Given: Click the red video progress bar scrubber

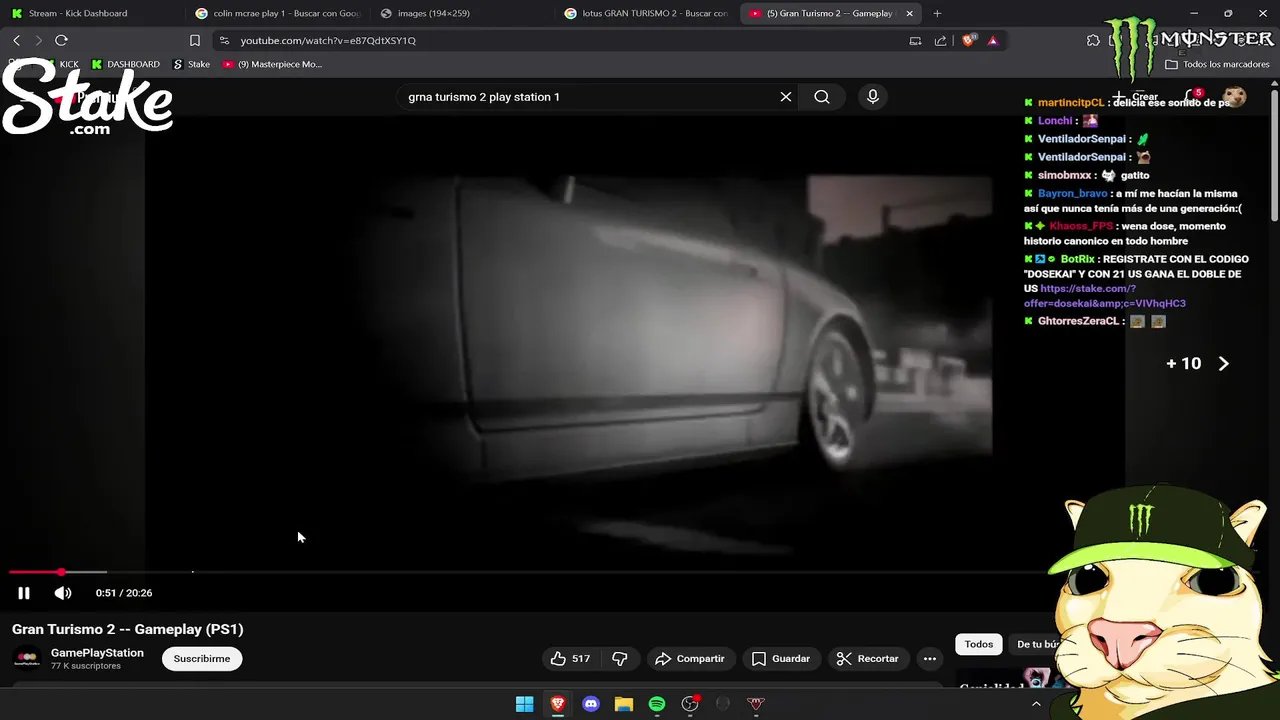Looking at the screenshot, I should click(61, 572).
